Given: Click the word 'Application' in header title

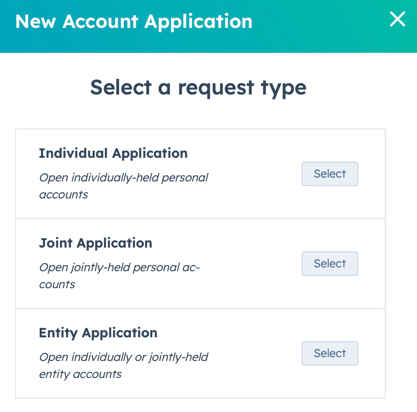Looking at the screenshot, I should coord(198,23).
